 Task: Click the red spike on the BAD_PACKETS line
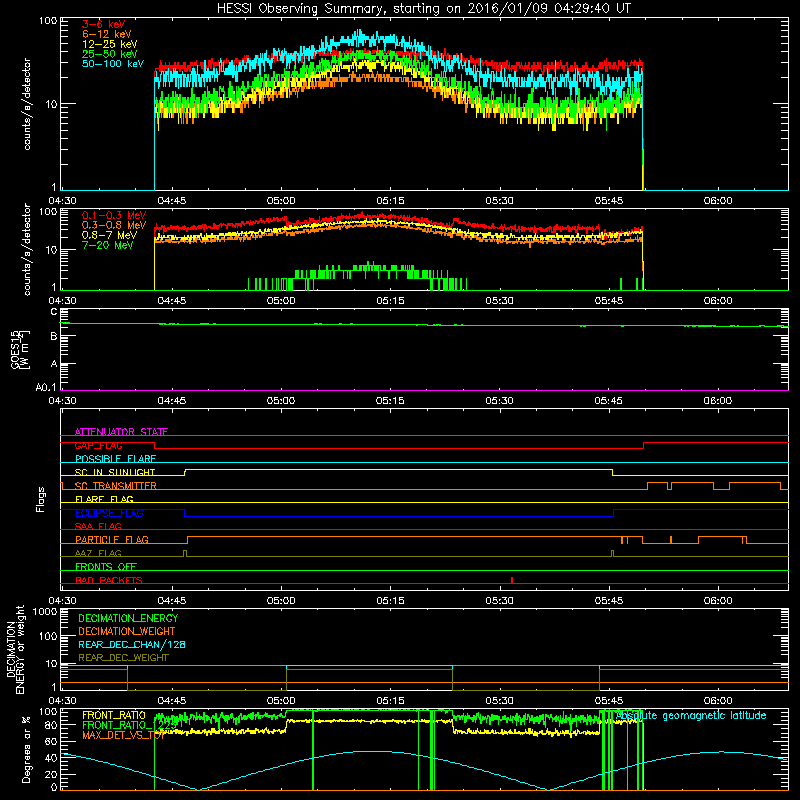pos(512,580)
